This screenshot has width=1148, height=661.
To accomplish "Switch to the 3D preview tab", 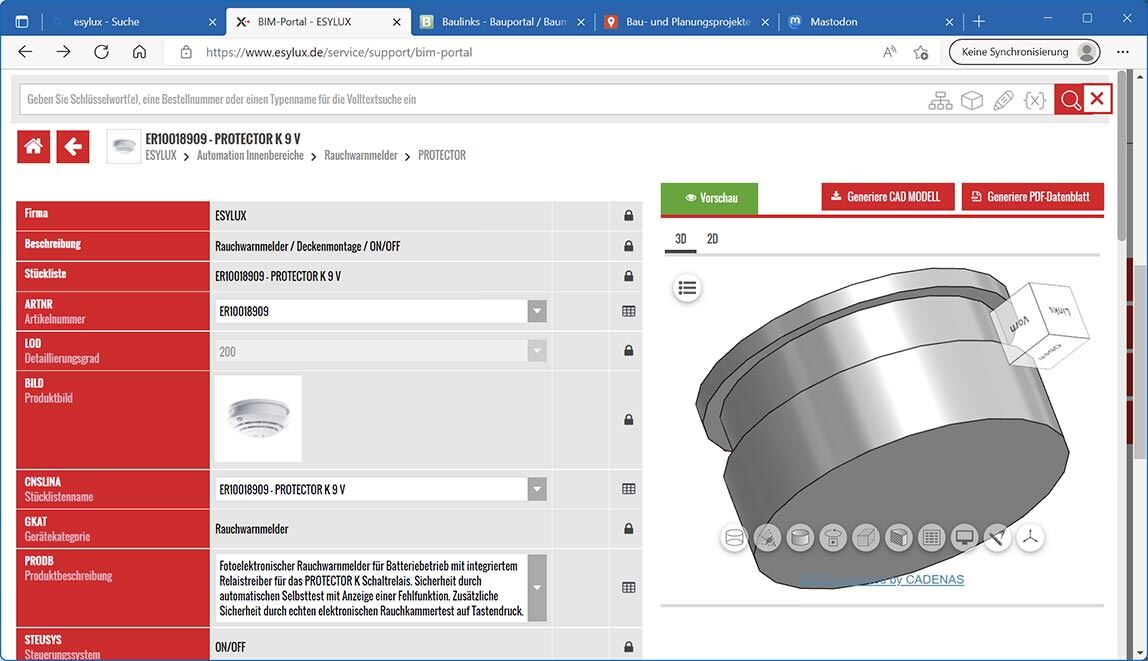I will pyautogui.click(x=680, y=239).
